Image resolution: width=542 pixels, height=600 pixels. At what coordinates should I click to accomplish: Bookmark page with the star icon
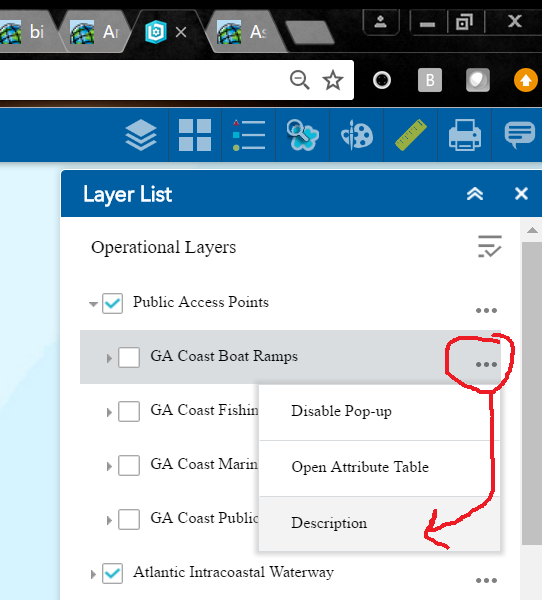tap(333, 80)
